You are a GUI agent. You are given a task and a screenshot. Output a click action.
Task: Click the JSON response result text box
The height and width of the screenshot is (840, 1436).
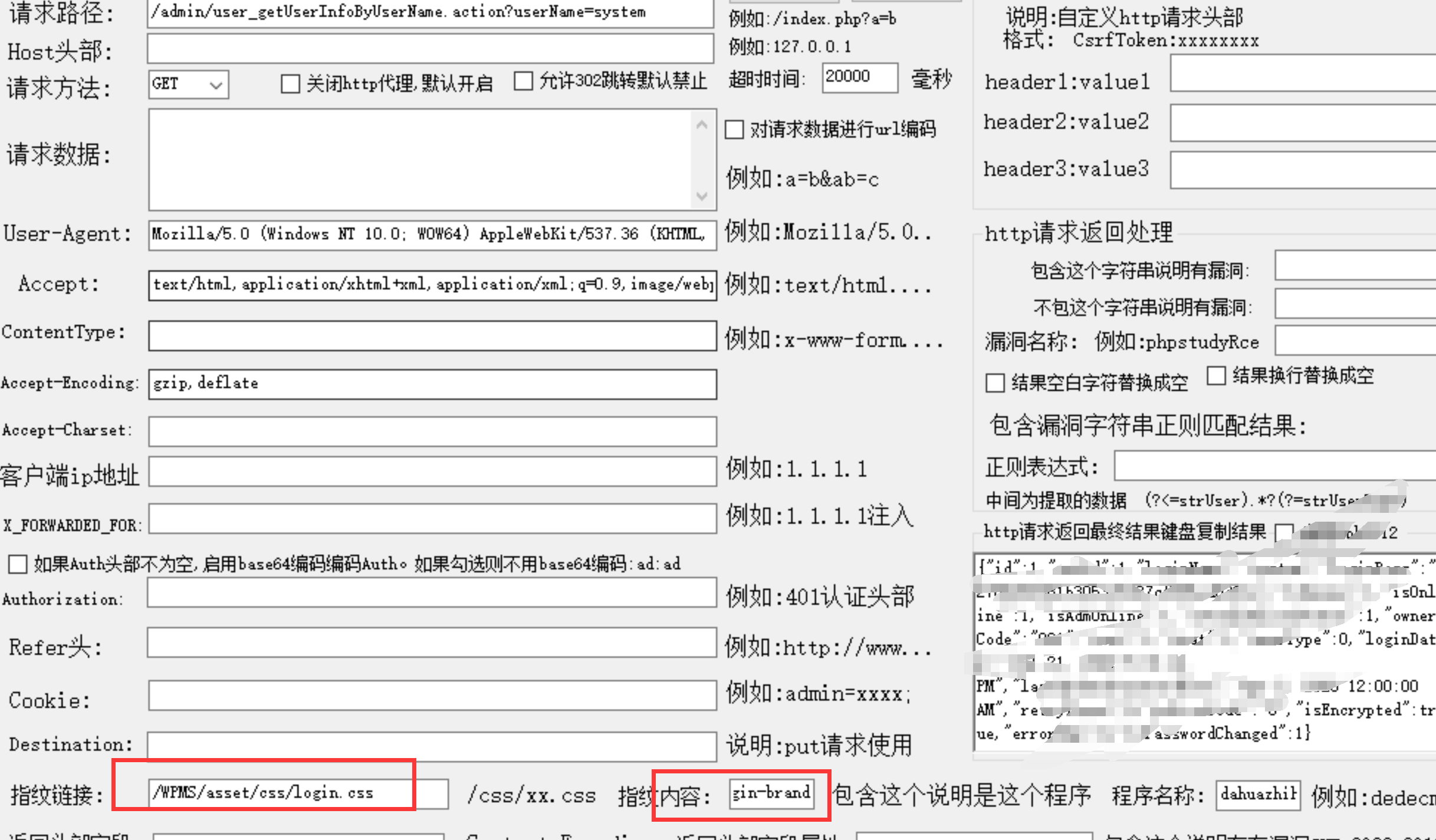tap(1204, 652)
